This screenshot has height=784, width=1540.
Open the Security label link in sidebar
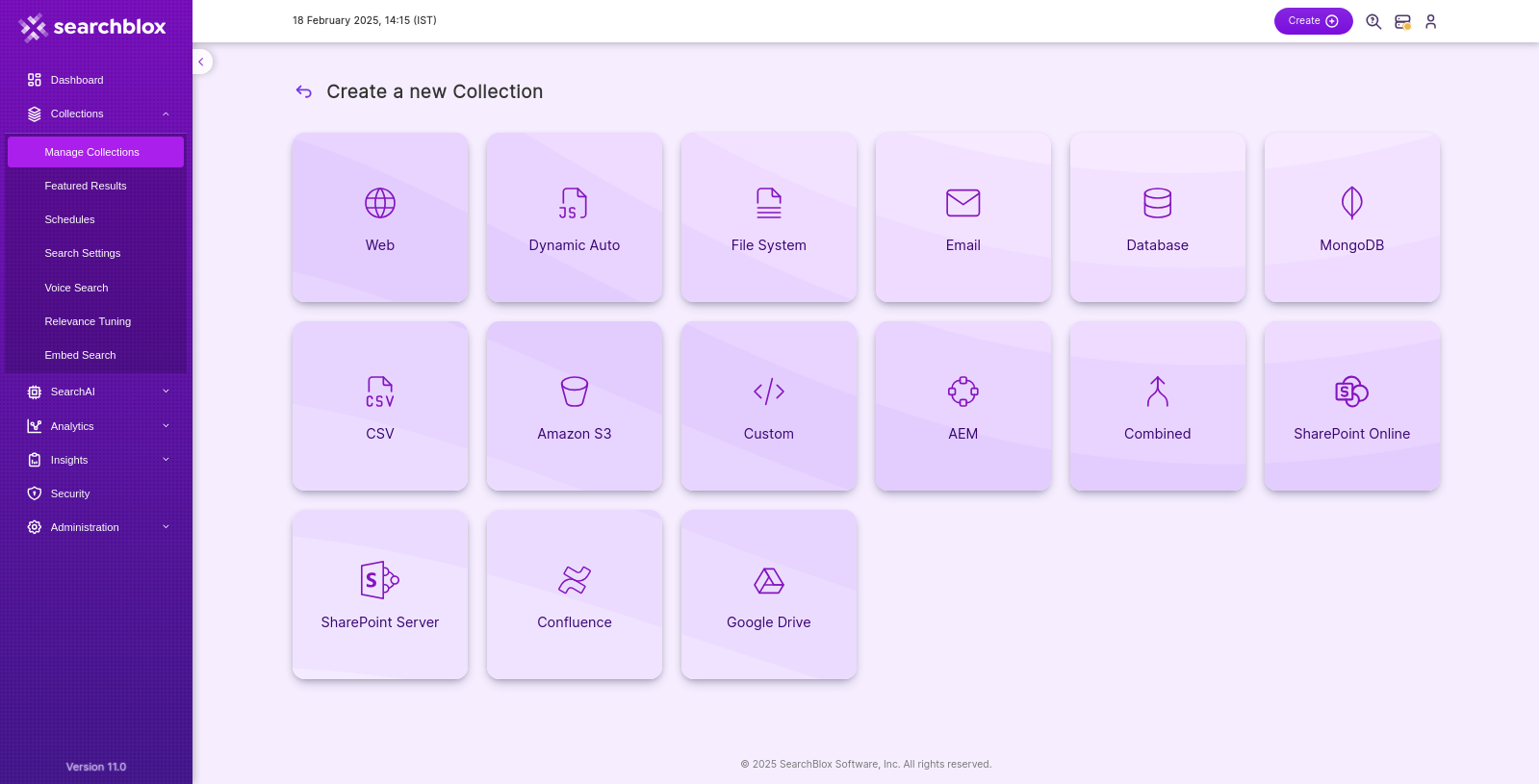pos(70,493)
